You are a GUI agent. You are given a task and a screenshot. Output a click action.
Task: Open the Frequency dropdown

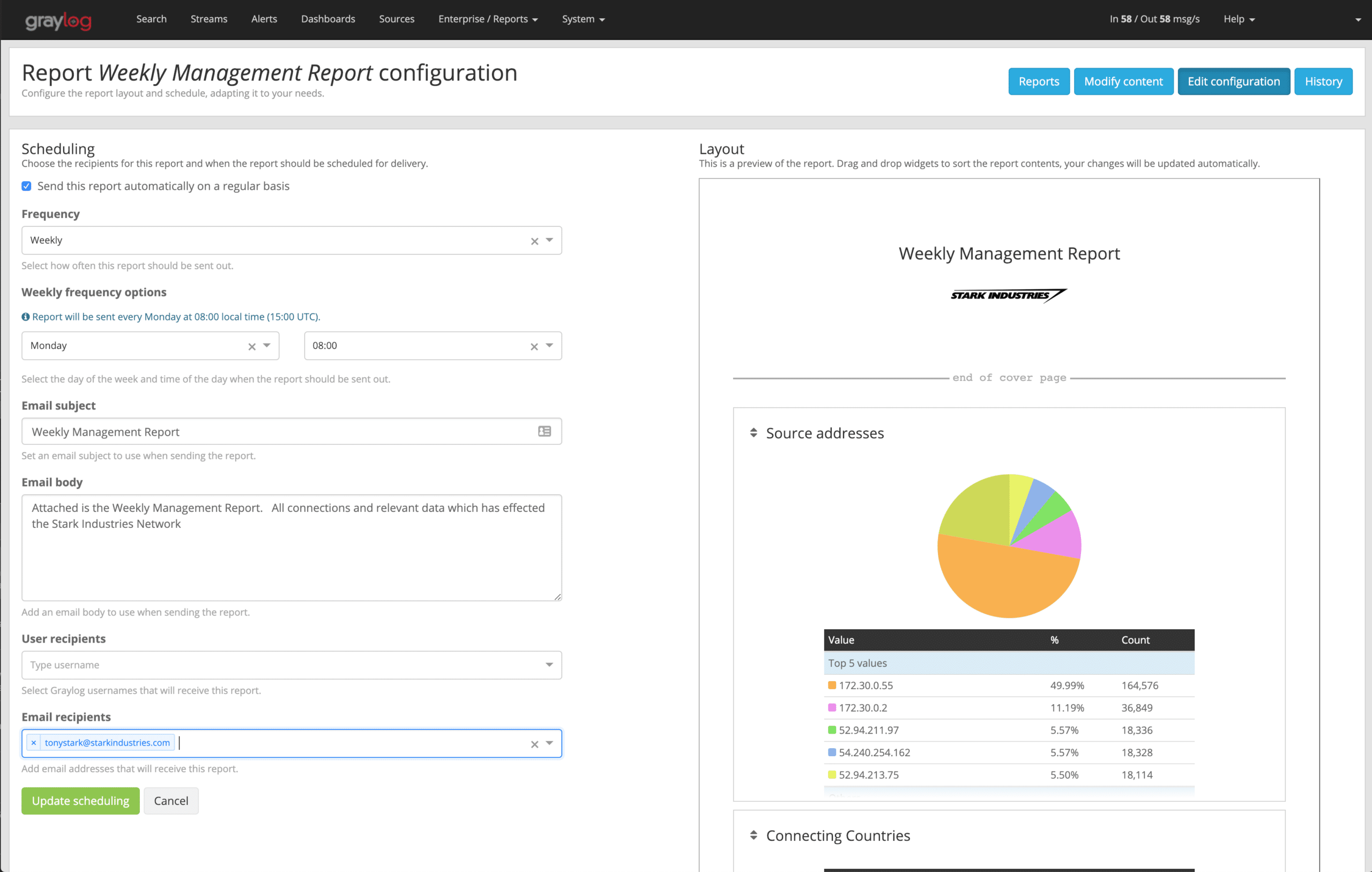[549, 241]
